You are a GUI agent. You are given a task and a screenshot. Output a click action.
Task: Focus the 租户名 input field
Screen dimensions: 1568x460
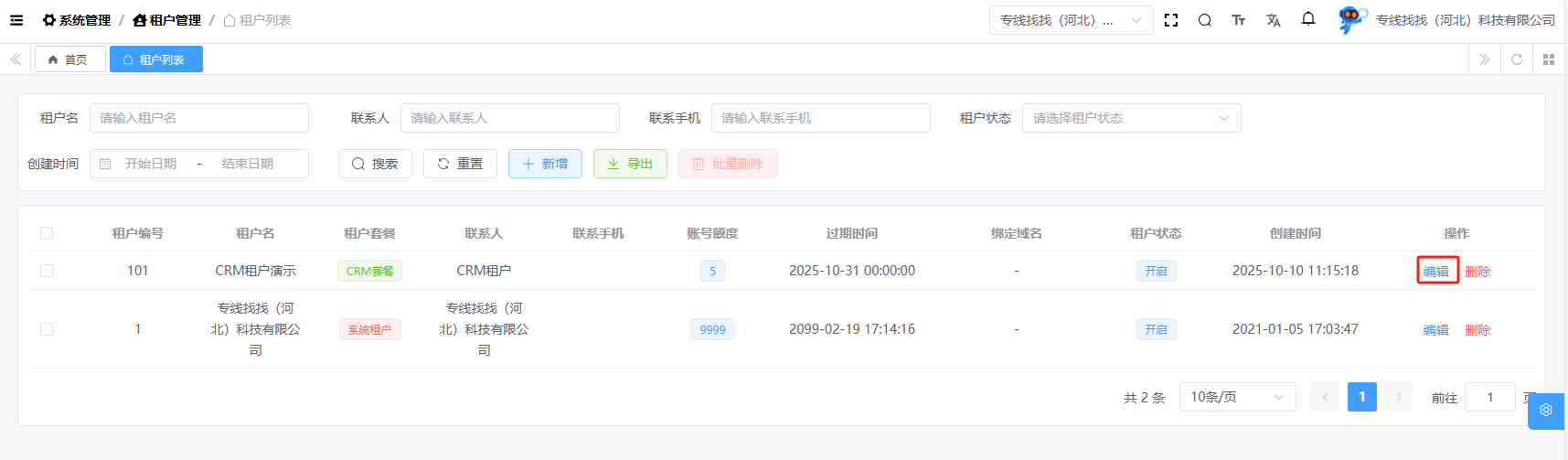(199, 118)
